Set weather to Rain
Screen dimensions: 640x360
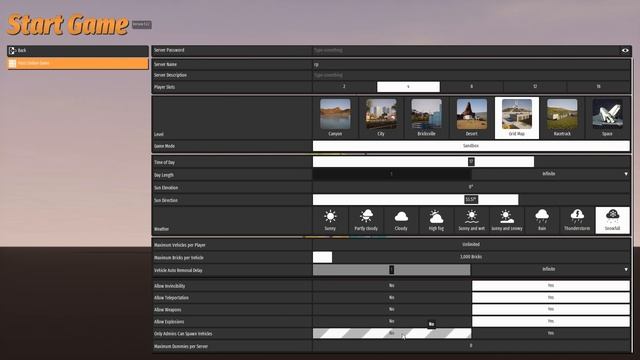pyautogui.click(x=542, y=220)
